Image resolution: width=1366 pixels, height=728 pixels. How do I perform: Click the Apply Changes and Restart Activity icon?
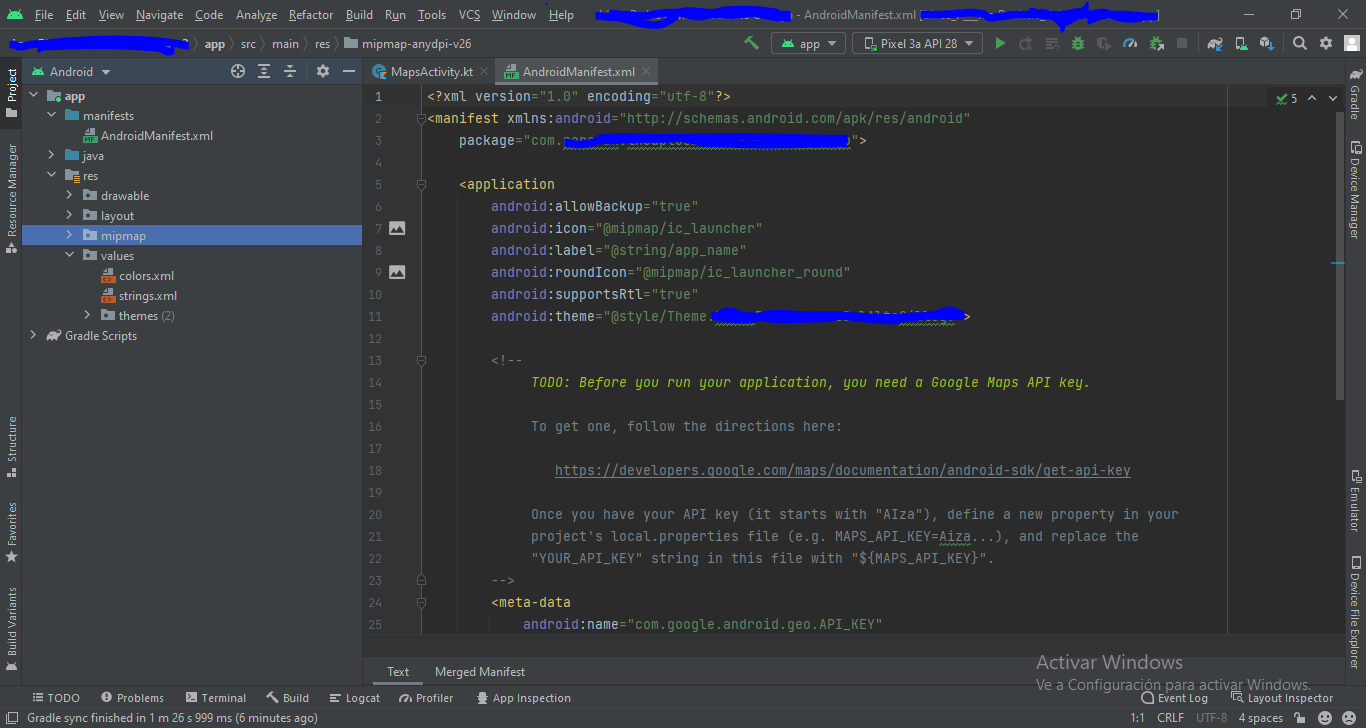point(1026,43)
